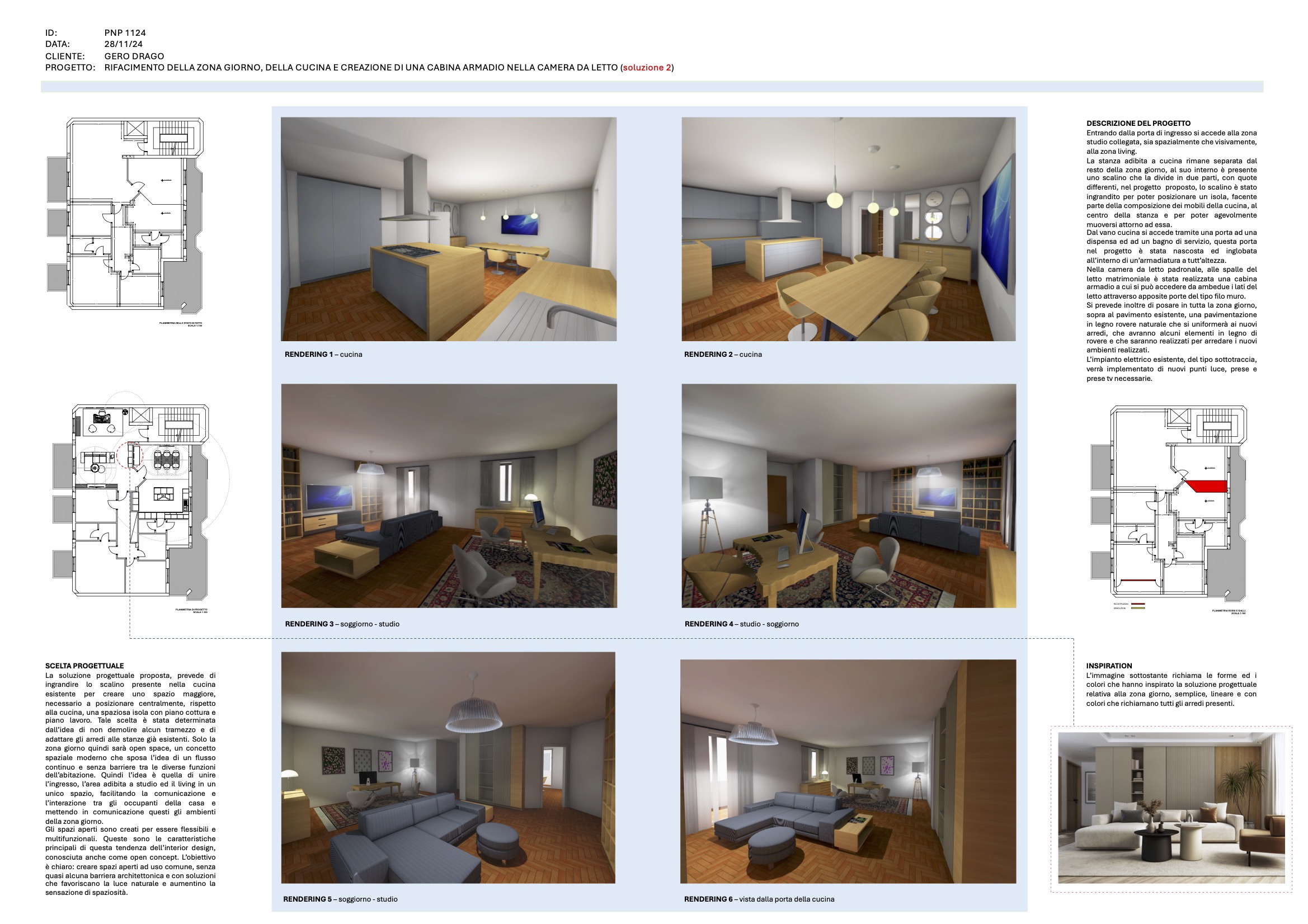Open the Rendering 2 kitchen image

click(848, 229)
